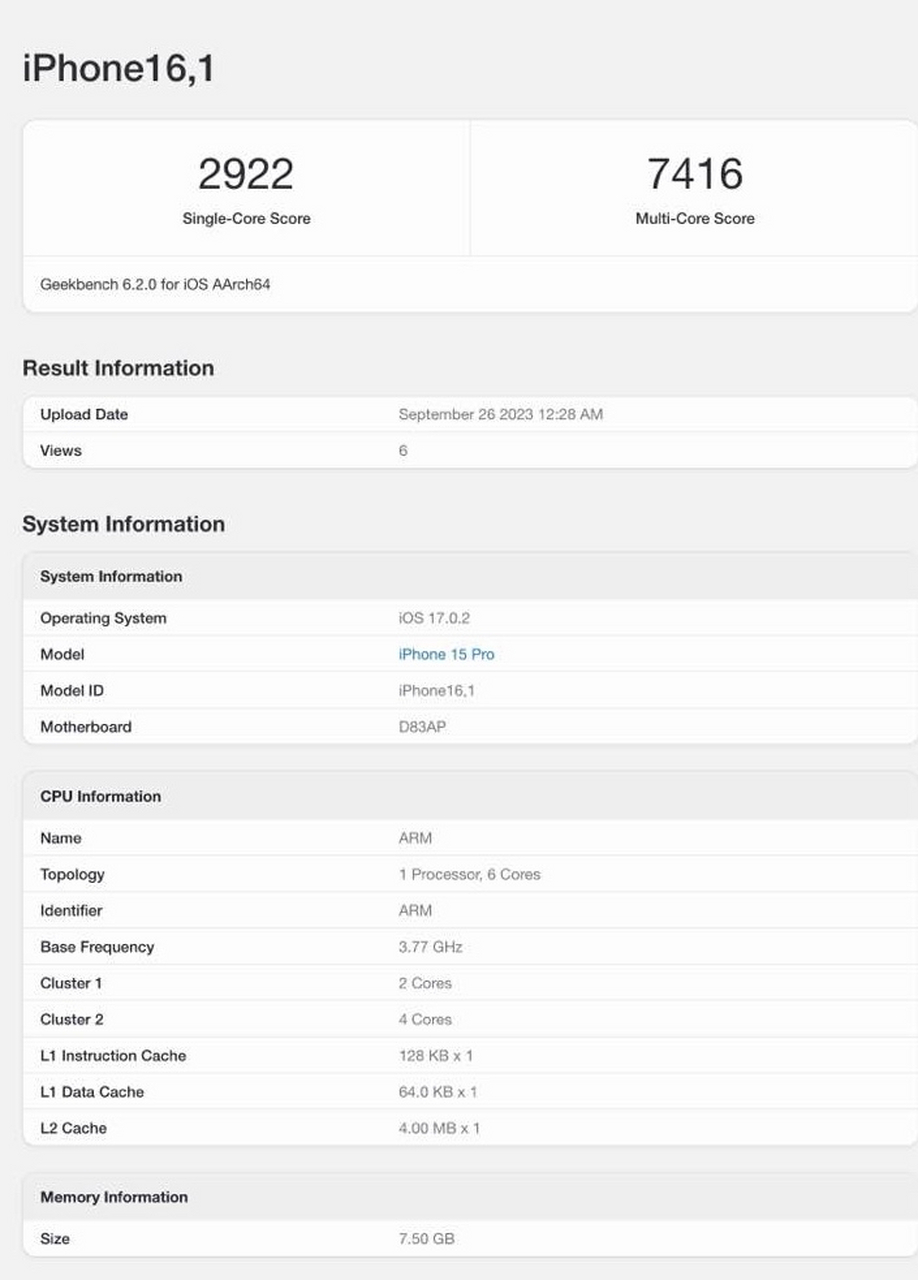
Task: Click the Name row label
Action: point(61,838)
